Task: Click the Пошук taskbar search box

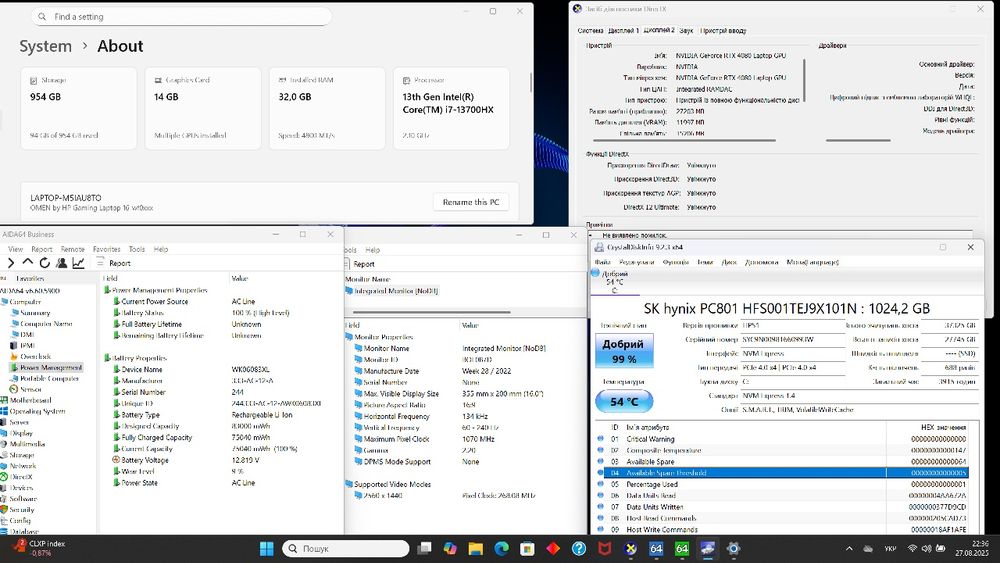Action: coord(346,548)
